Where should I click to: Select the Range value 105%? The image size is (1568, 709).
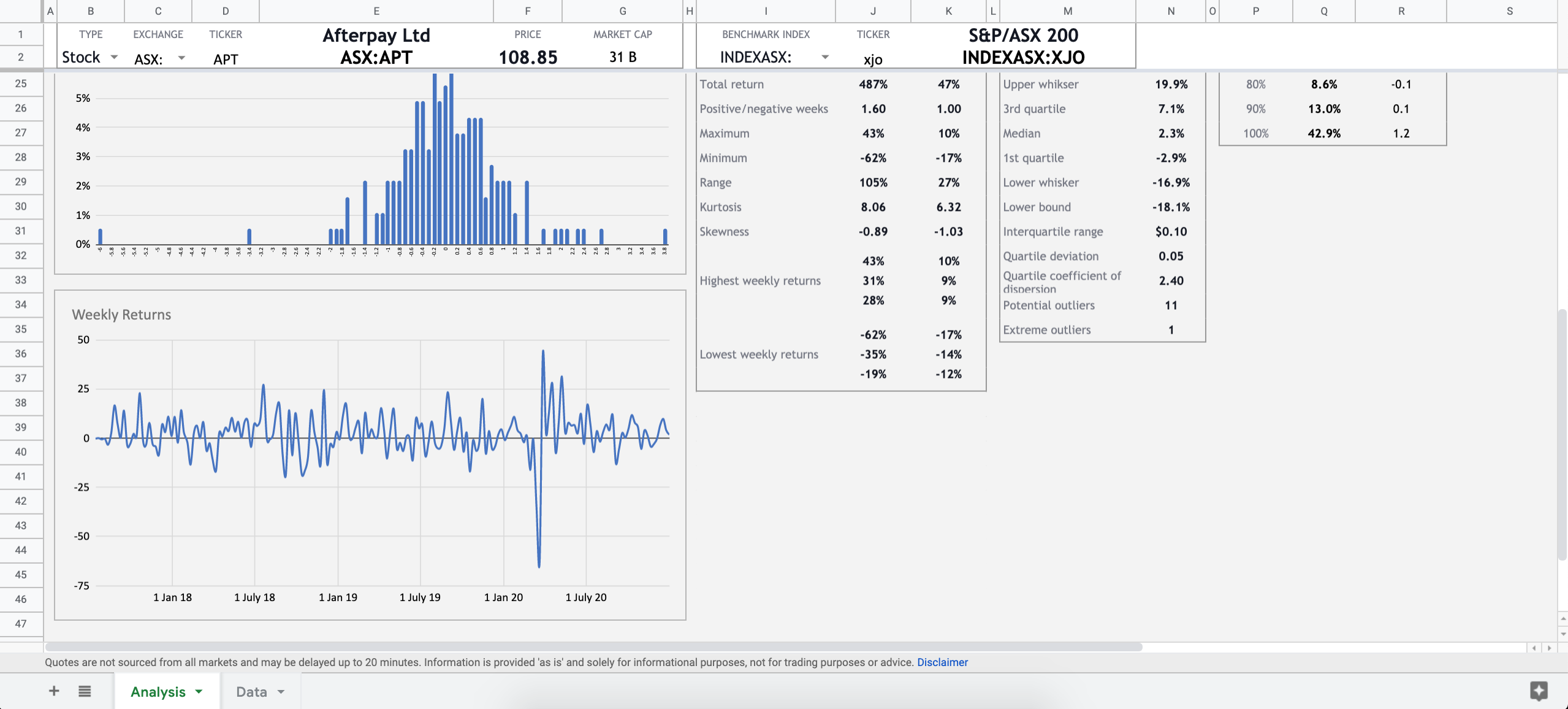[x=873, y=182]
